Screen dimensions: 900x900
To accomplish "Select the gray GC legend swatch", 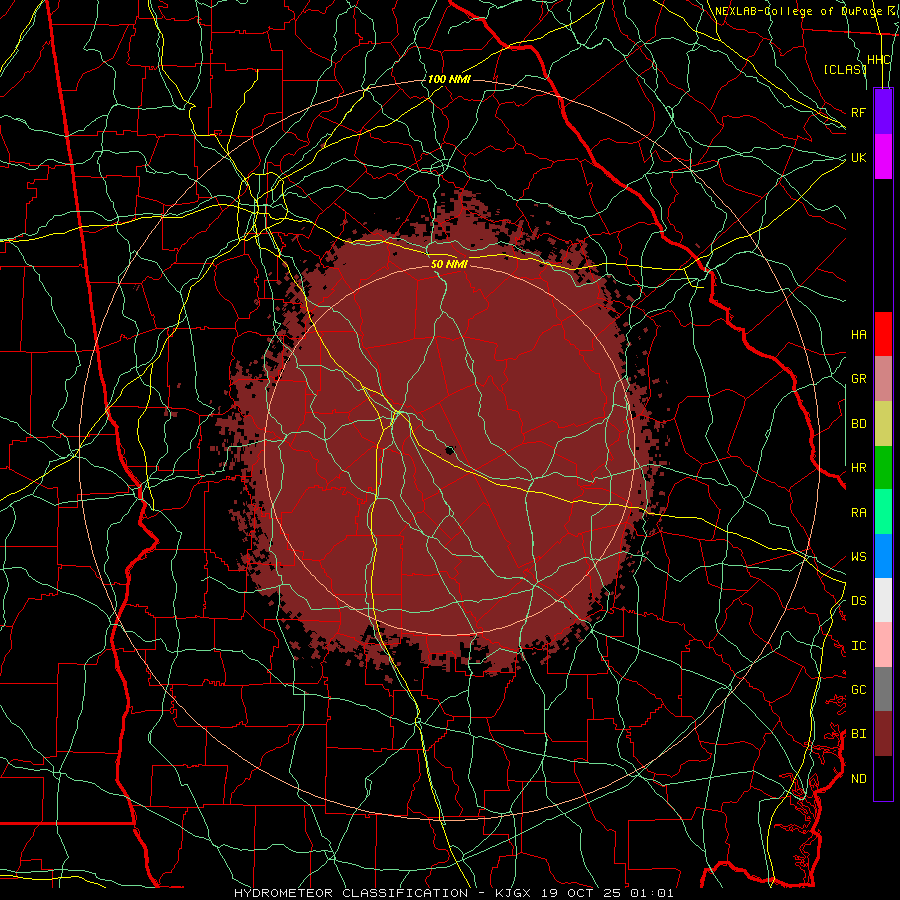I will coord(883,689).
